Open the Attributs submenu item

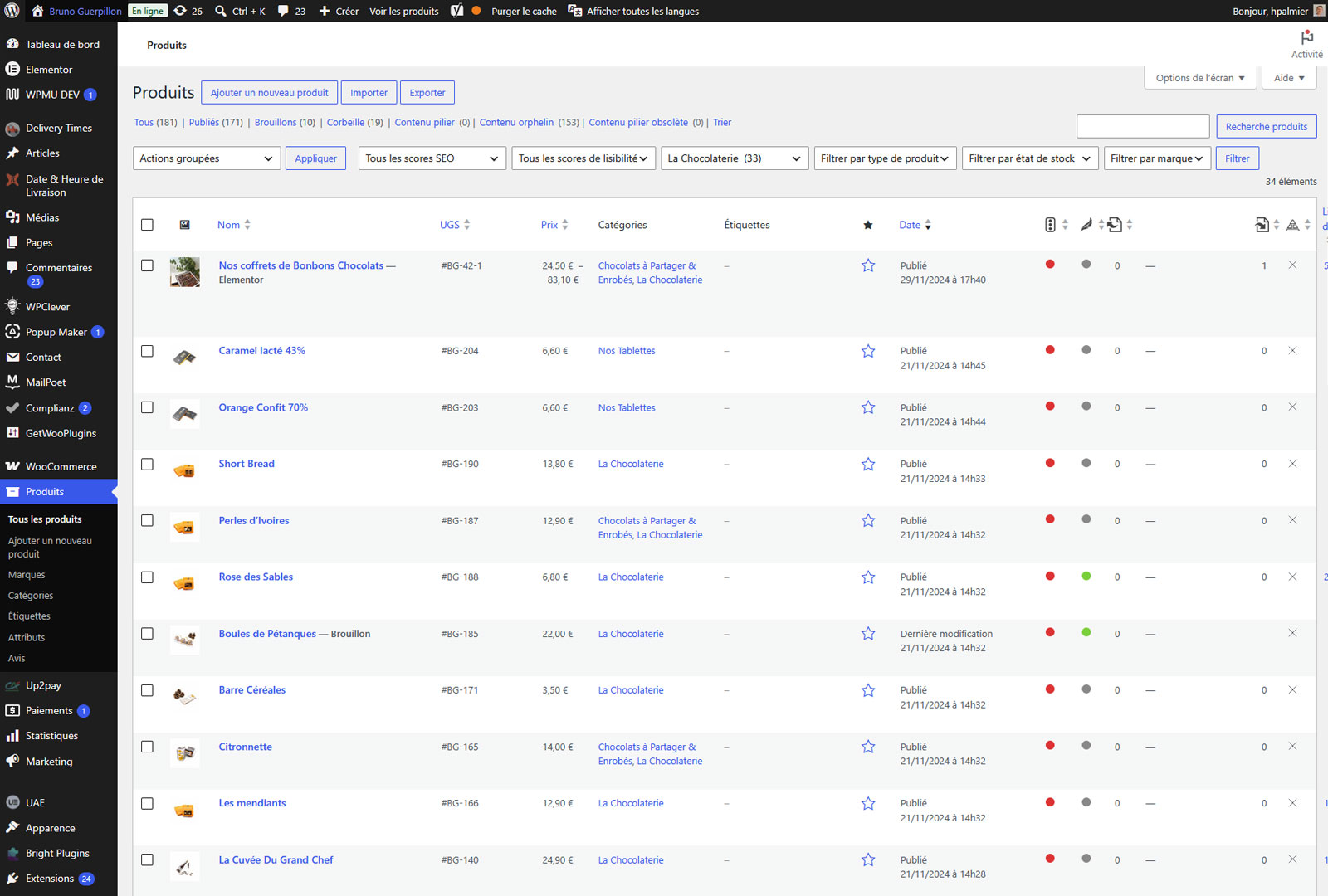click(27, 638)
